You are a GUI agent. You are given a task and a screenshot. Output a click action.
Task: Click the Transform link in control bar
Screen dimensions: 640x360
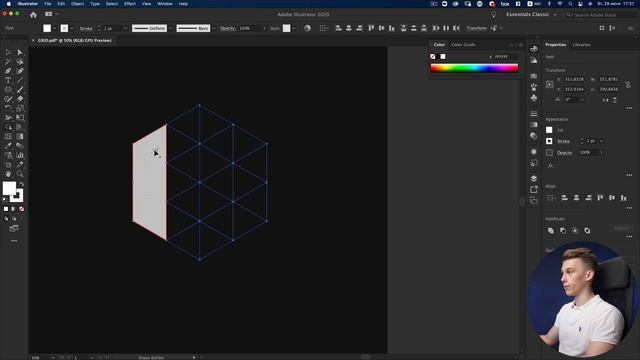click(477, 28)
